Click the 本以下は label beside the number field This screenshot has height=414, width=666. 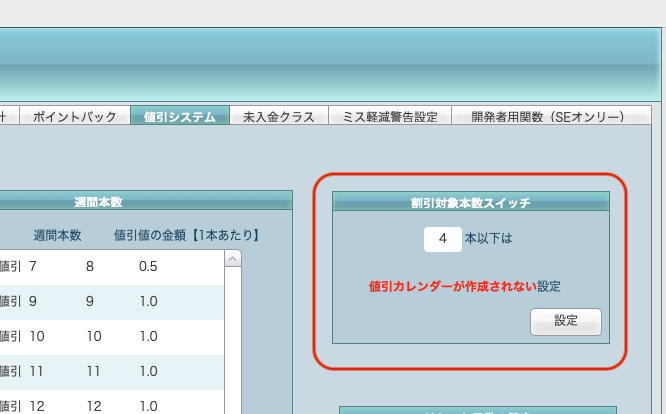coord(488,239)
